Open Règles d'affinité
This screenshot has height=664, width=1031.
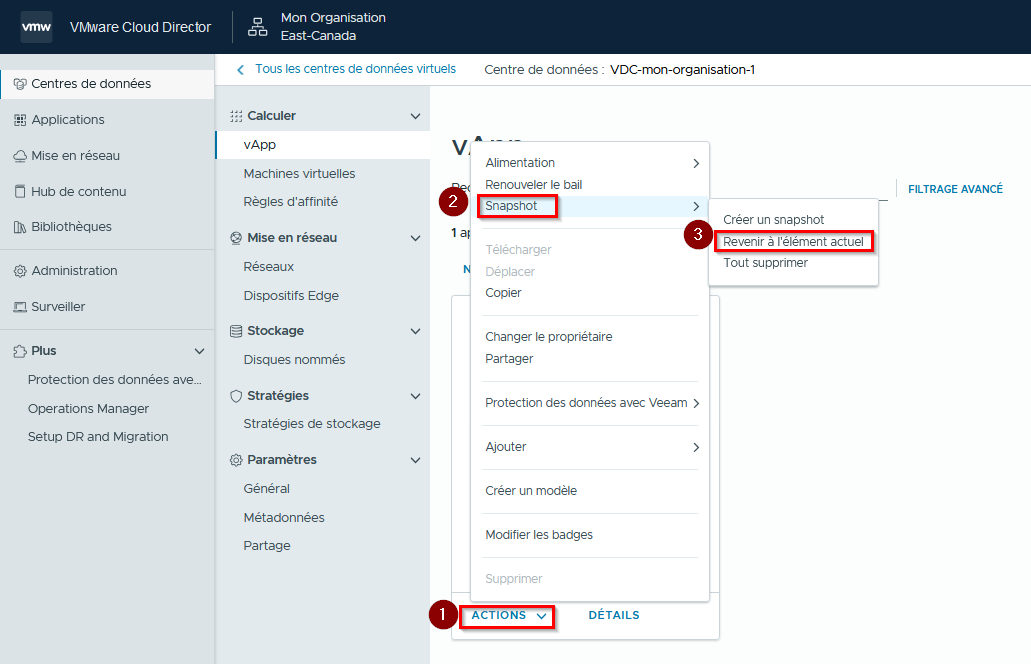click(x=291, y=202)
